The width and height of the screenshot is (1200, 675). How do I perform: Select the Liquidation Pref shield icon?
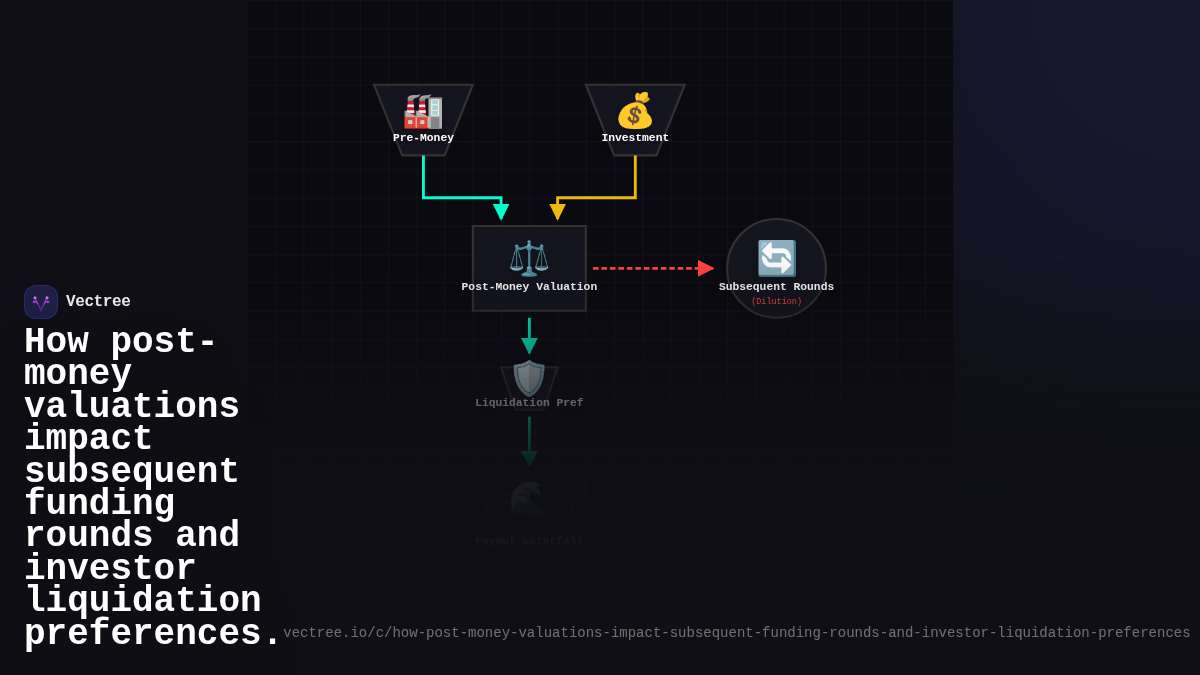click(529, 378)
